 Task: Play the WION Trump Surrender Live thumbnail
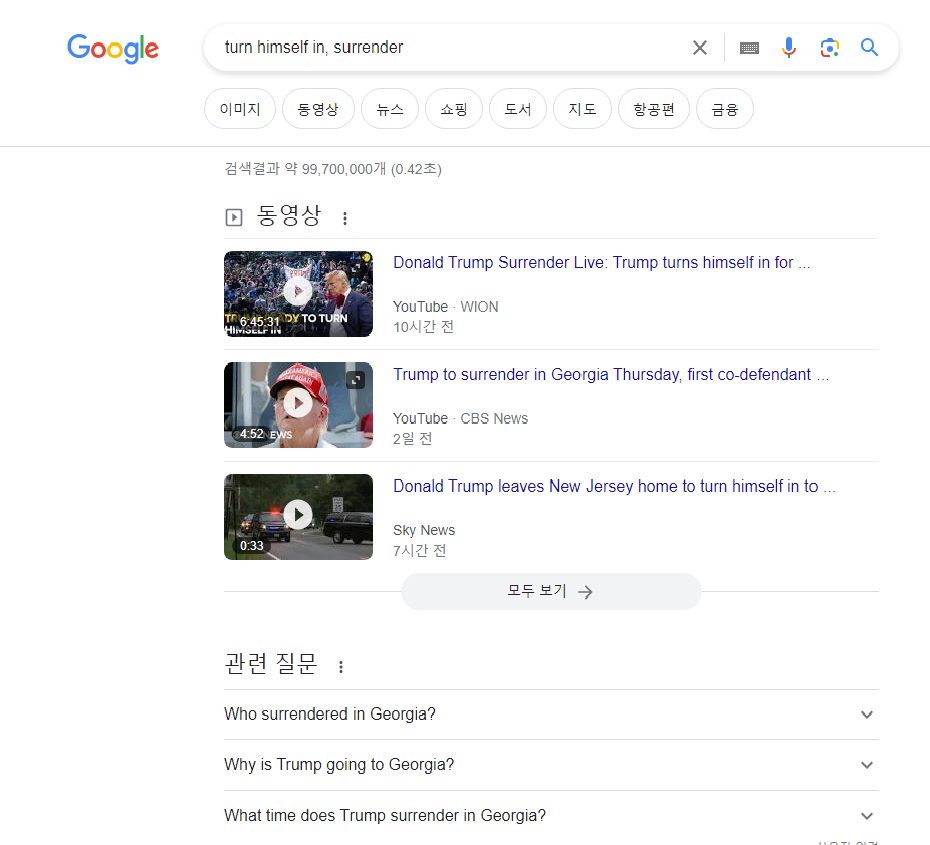click(x=298, y=294)
